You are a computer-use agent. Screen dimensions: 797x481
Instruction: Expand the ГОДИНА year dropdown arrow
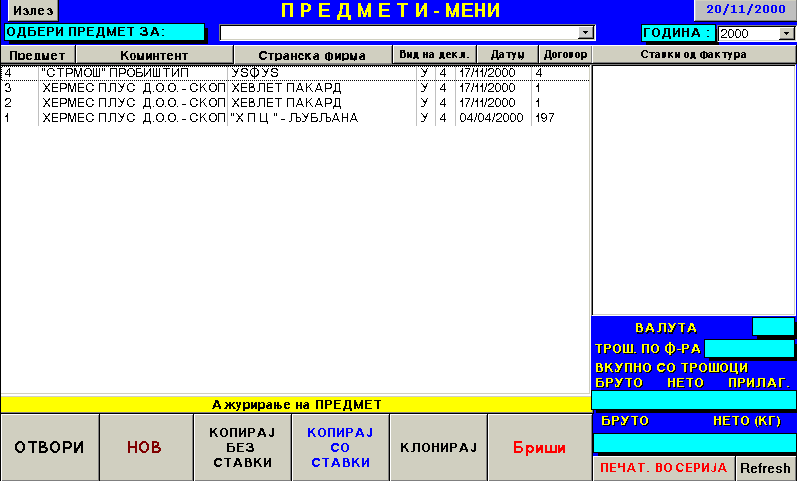click(x=786, y=33)
